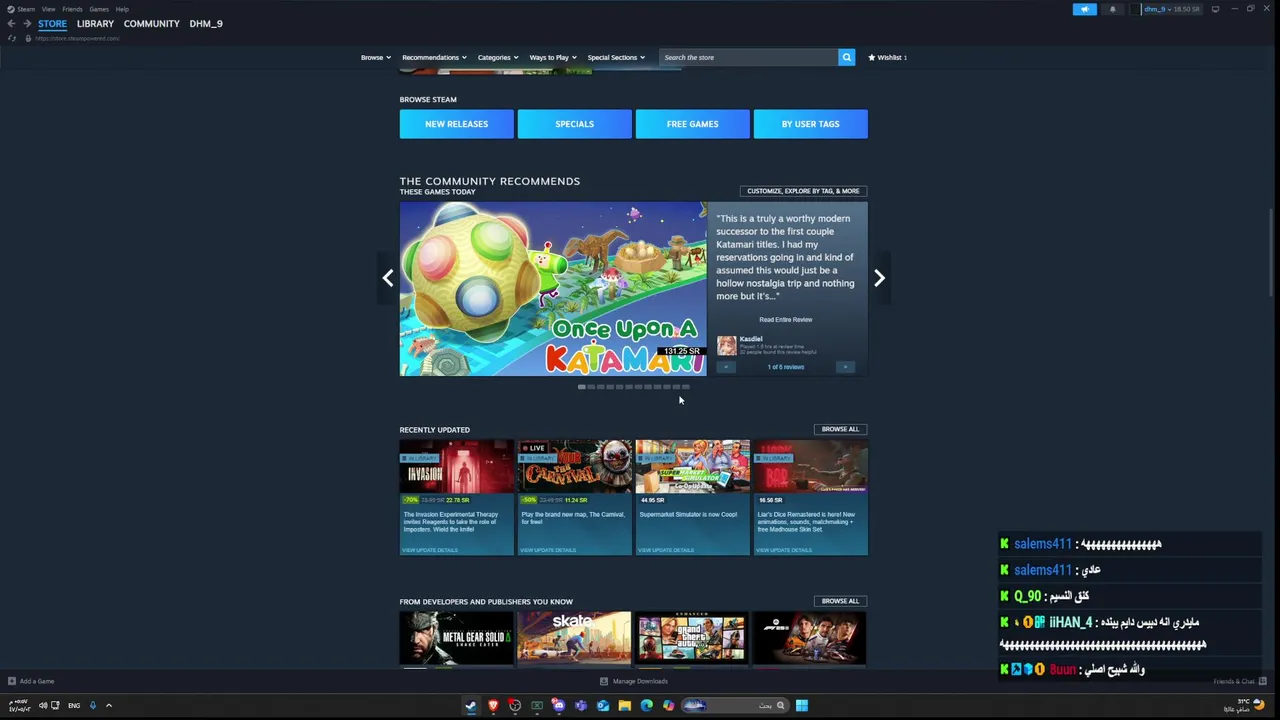Open Steam from the Windows taskbar
Image resolution: width=1280 pixels, height=720 pixels.
click(471, 705)
